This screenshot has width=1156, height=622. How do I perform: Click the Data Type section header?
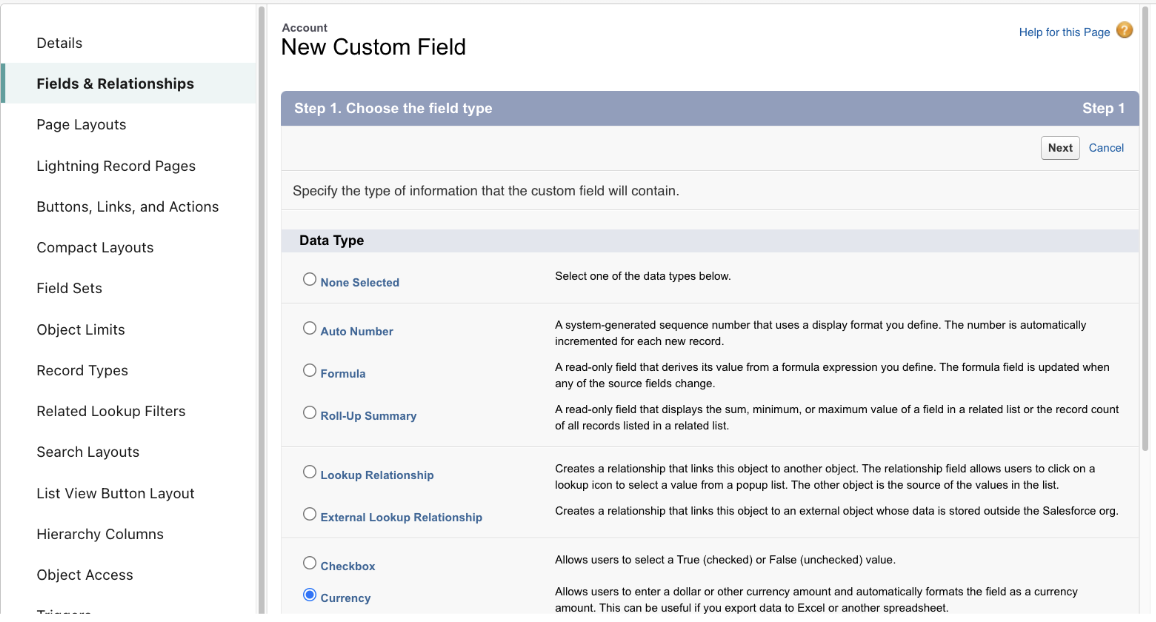[x=709, y=240]
